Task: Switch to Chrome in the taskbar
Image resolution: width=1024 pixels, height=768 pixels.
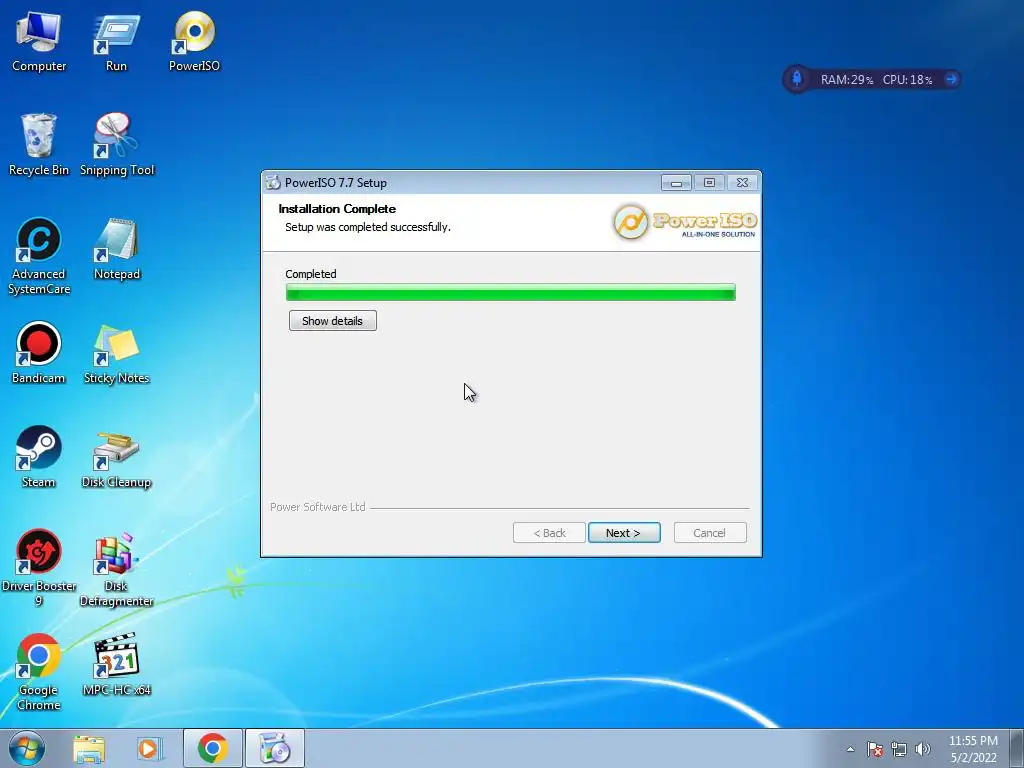Action: [213, 748]
